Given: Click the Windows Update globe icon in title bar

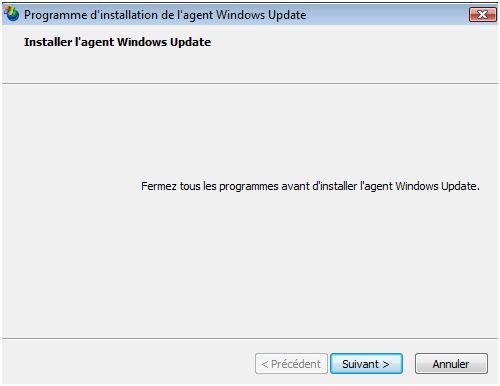Looking at the screenshot, I should tap(12, 14).
